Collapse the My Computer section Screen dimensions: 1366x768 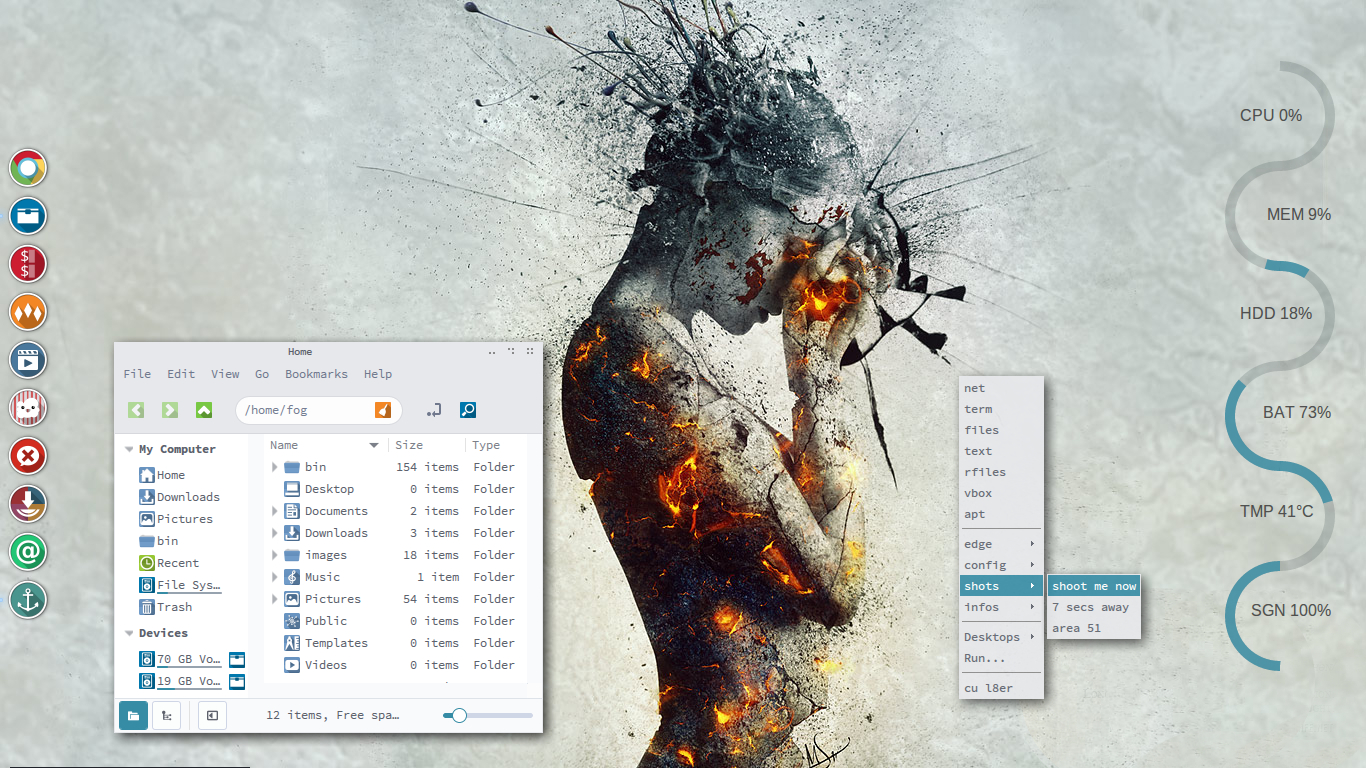pos(129,450)
